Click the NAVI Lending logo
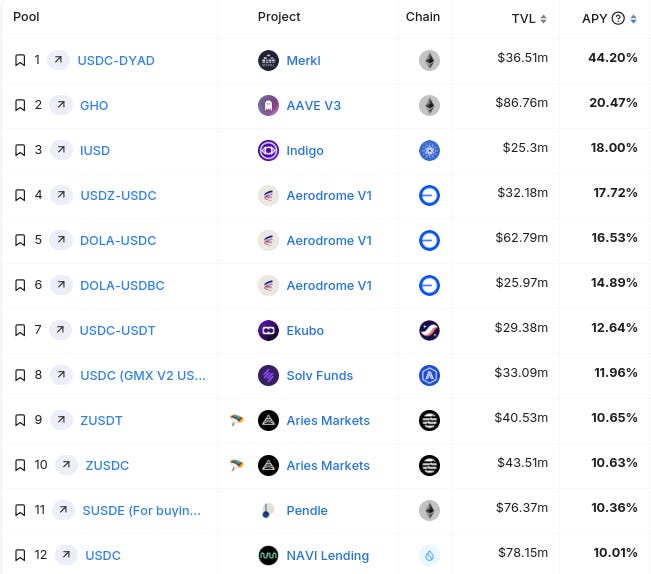 tap(268, 555)
